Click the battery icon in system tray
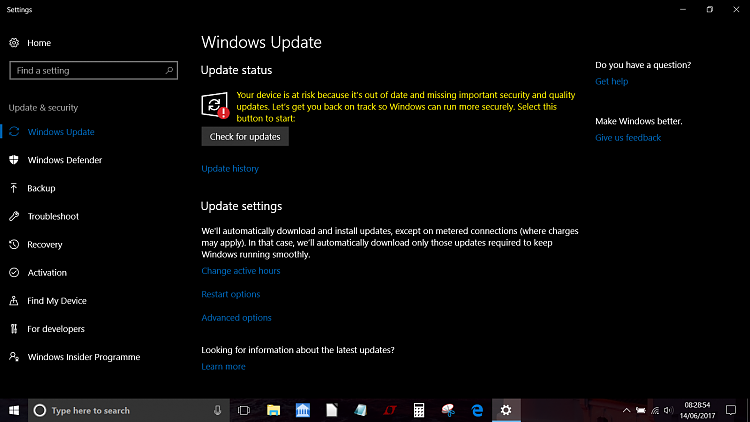 click(640, 411)
